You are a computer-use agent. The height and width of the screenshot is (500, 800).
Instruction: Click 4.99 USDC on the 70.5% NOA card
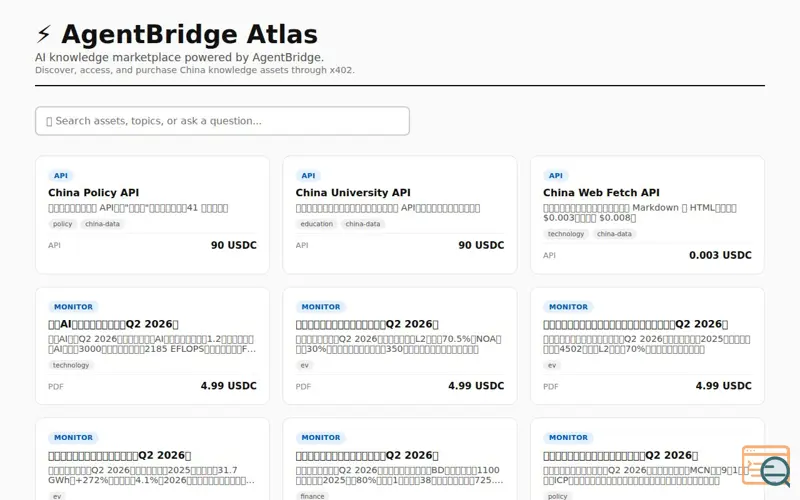click(x=476, y=386)
